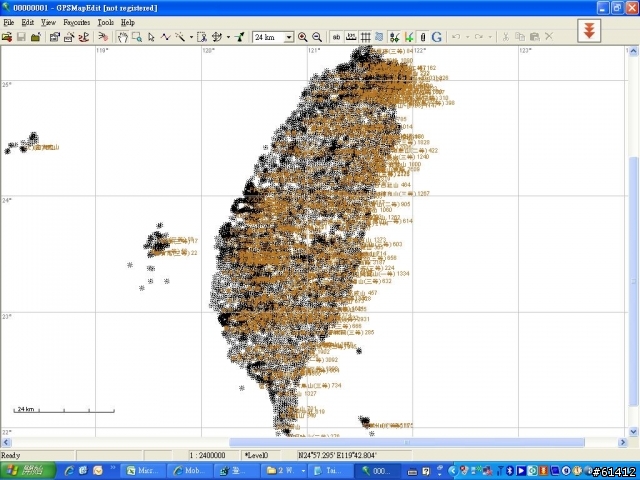
Task: Toggle the grid lines display button
Action: (365, 37)
